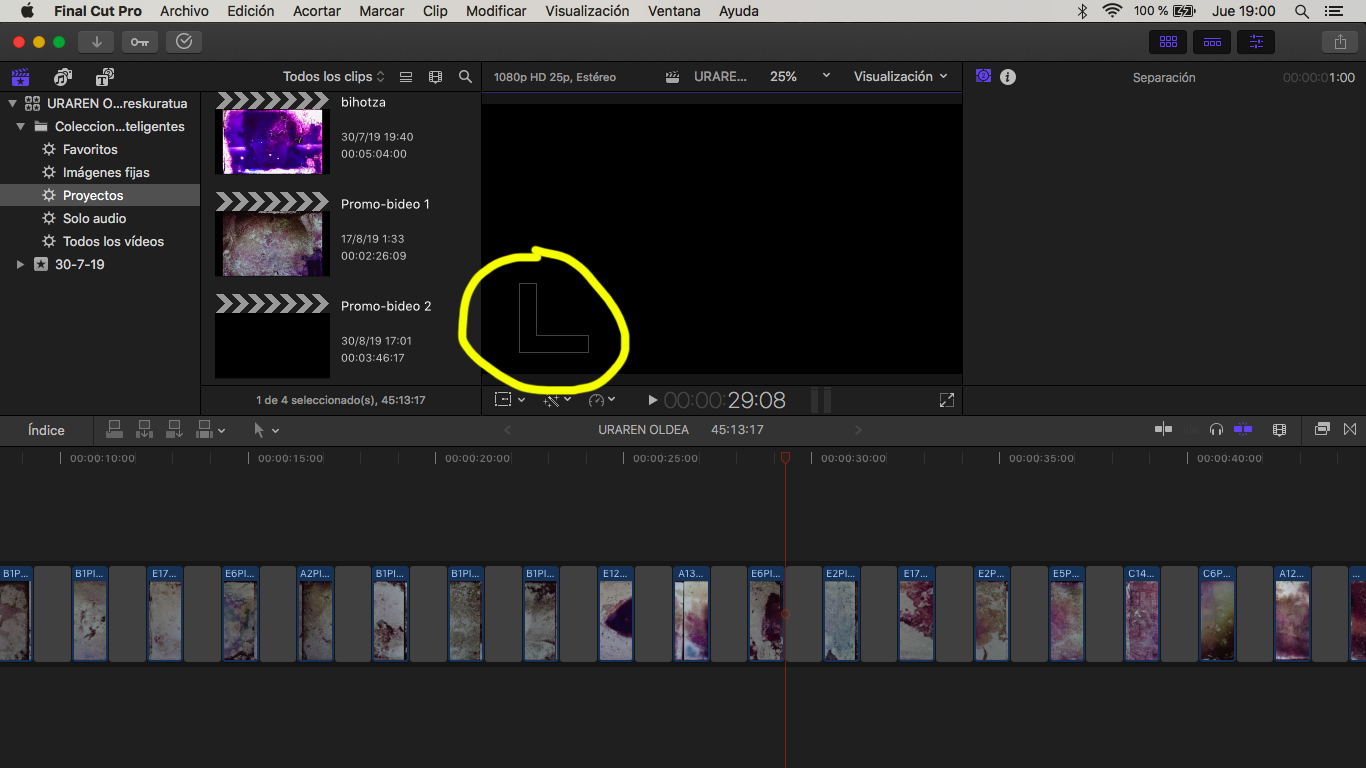1366x768 pixels.
Task: Switch browser to list view
Action: [x=406, y=77]
